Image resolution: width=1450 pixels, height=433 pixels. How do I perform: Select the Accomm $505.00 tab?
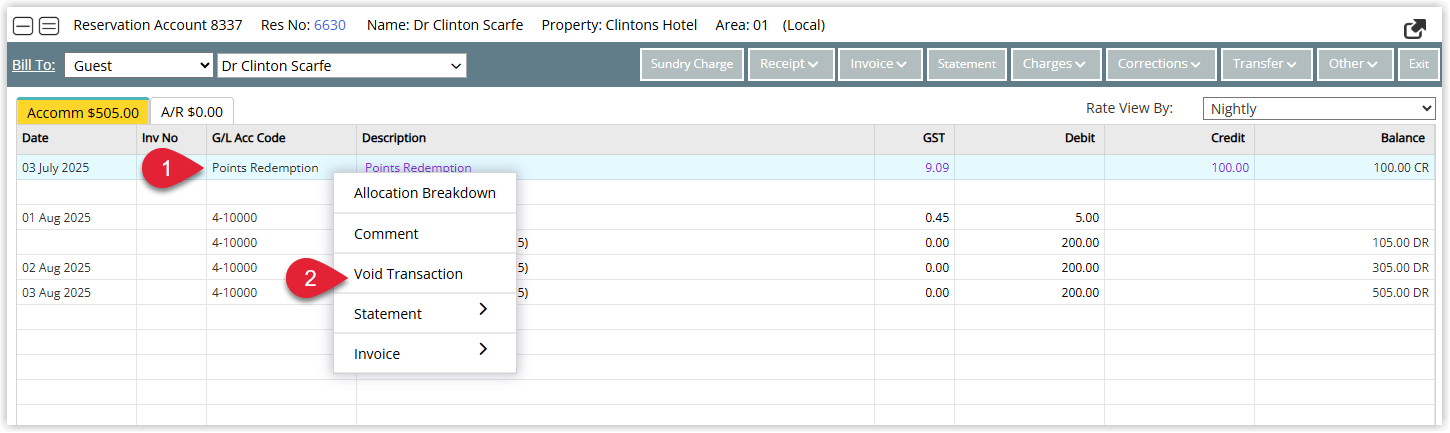coord(83,113)
